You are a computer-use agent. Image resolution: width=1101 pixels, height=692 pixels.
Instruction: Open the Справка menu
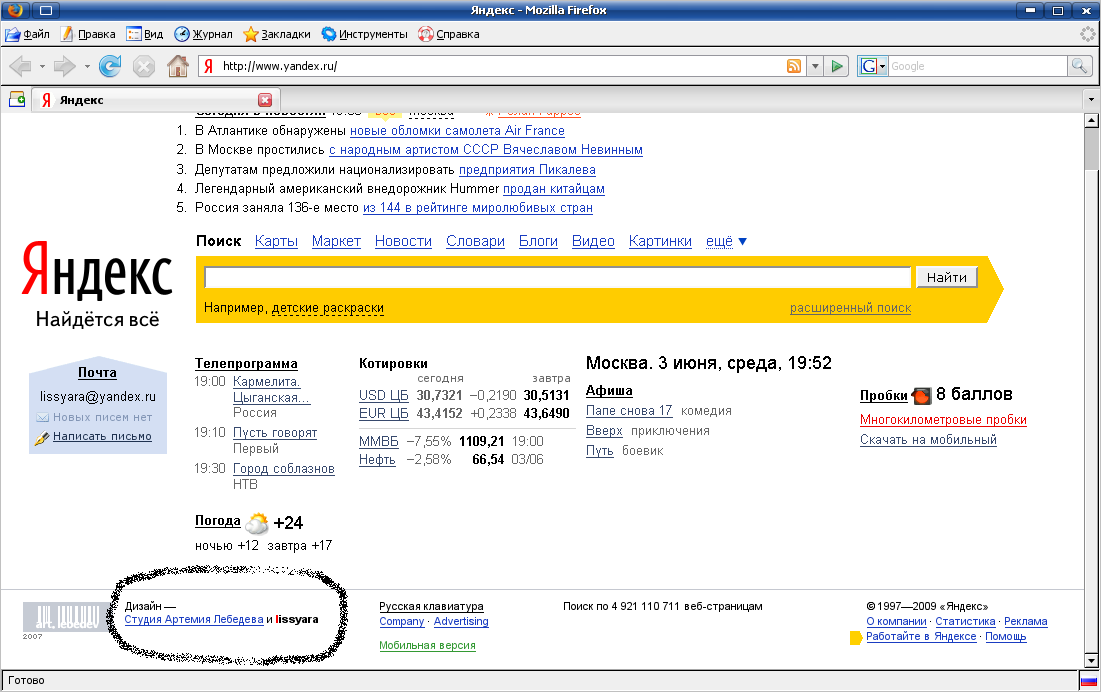click(449, 34)
